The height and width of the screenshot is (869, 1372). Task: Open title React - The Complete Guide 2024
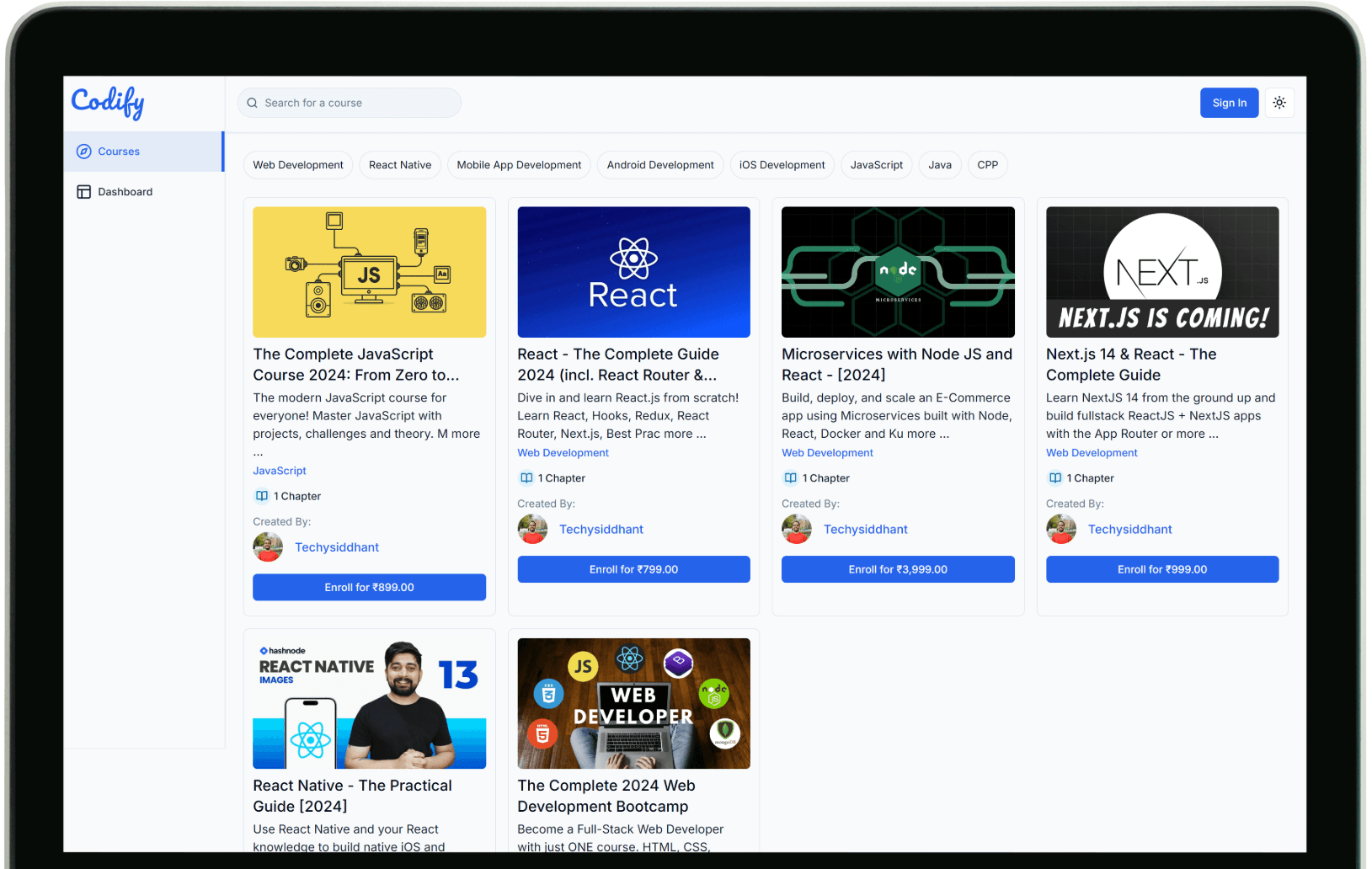coord(618,365)
